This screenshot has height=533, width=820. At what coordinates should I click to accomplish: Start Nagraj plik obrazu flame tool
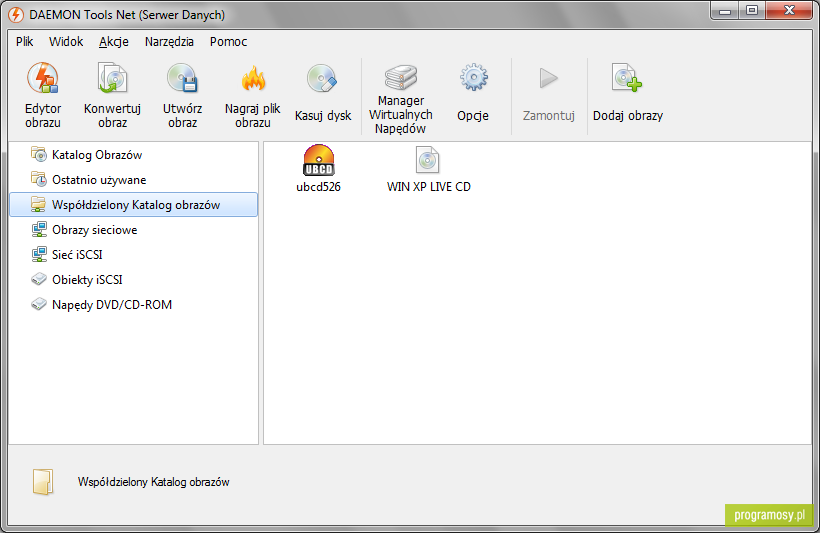click(253, 95)
